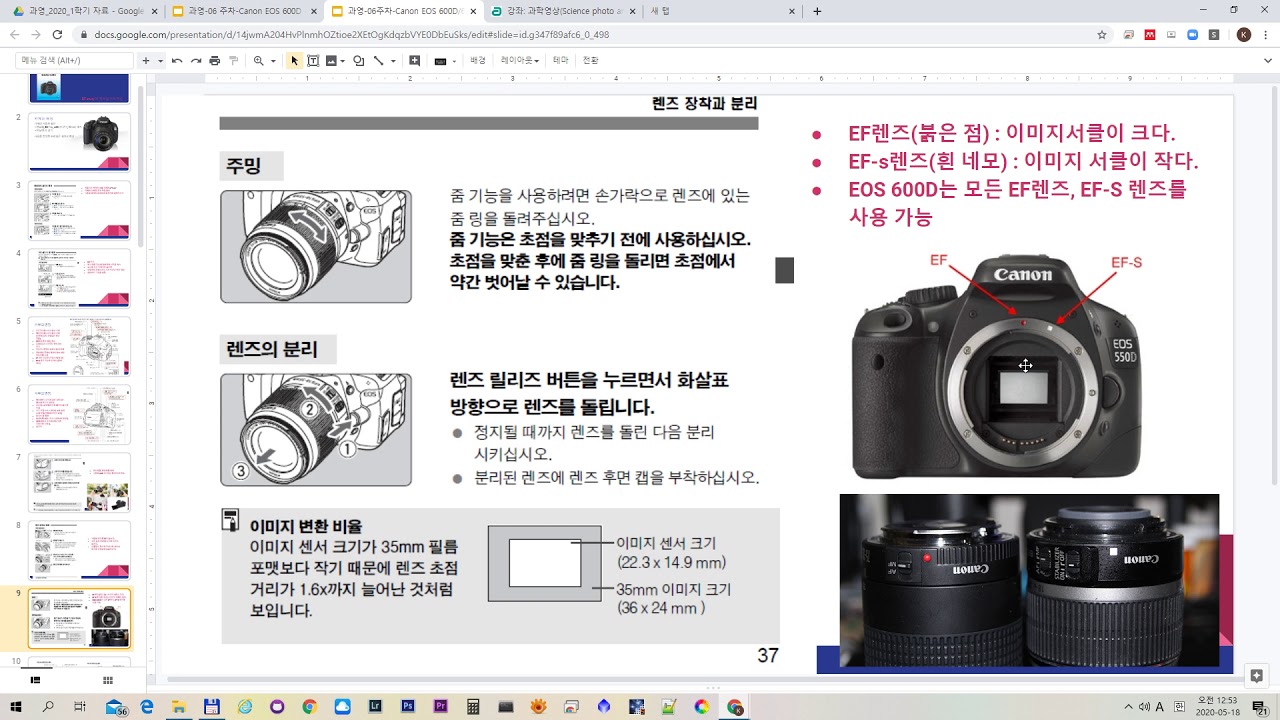Image resolution: width=1280 pixels, height=720 pixels.
Task: Open input tools dropdown arrow
Action: pyautogui.click(x=454, y=61)
